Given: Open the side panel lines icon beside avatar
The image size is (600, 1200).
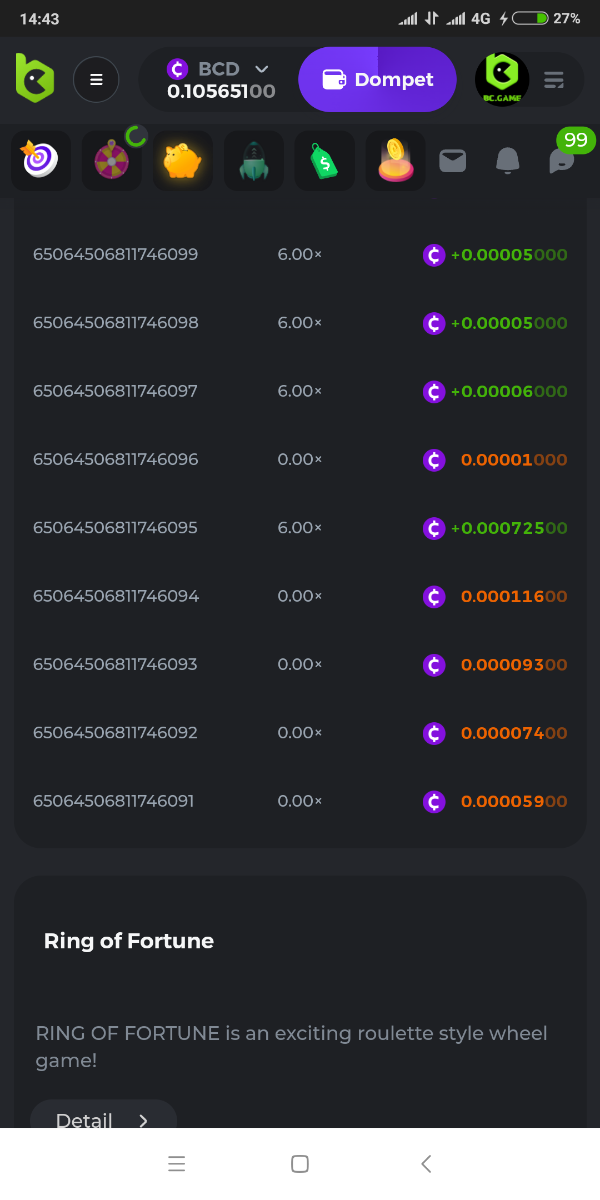Looking at the screenshot, I should tap(554, 80).
